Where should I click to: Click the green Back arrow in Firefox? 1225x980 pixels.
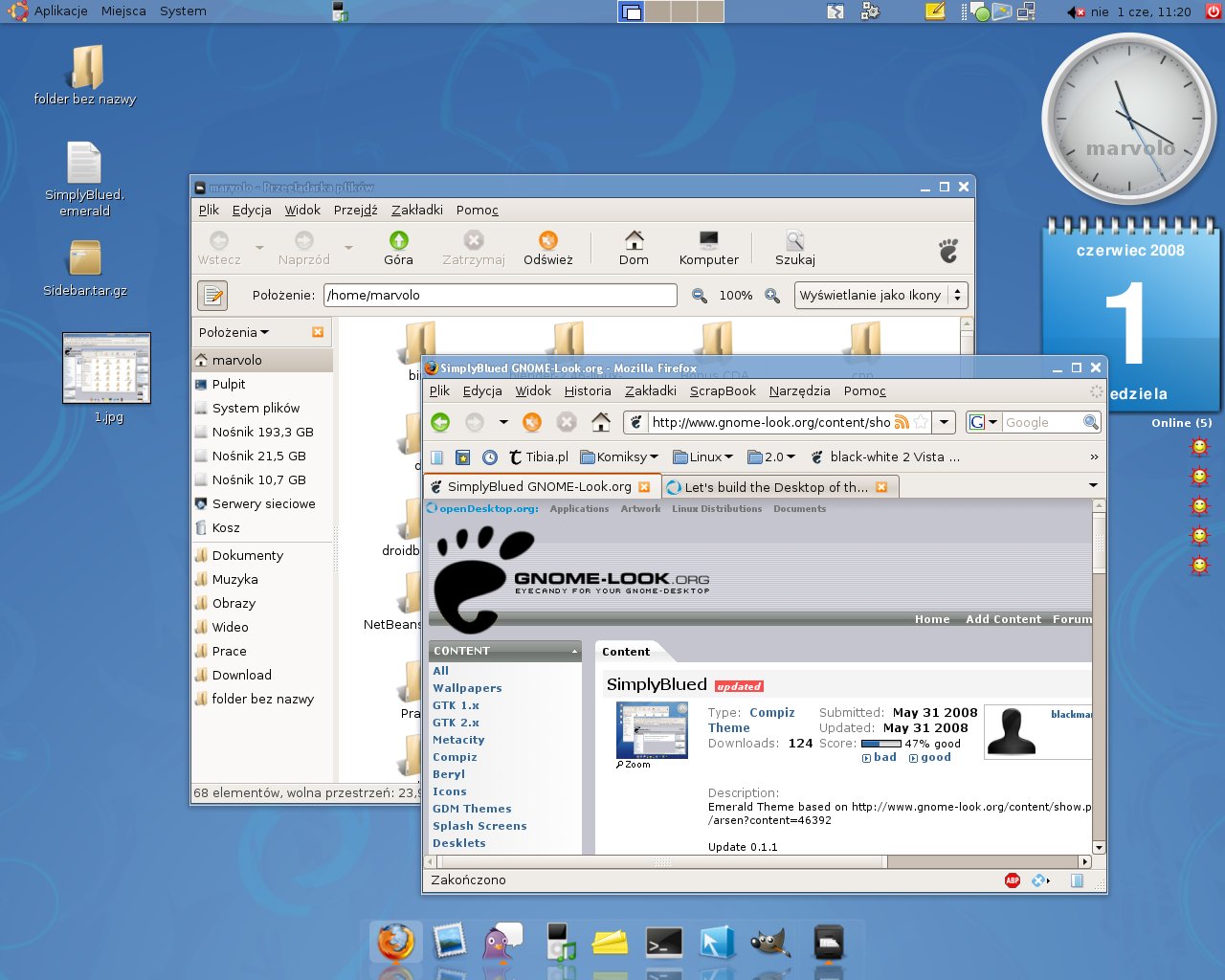pos(440,422)
